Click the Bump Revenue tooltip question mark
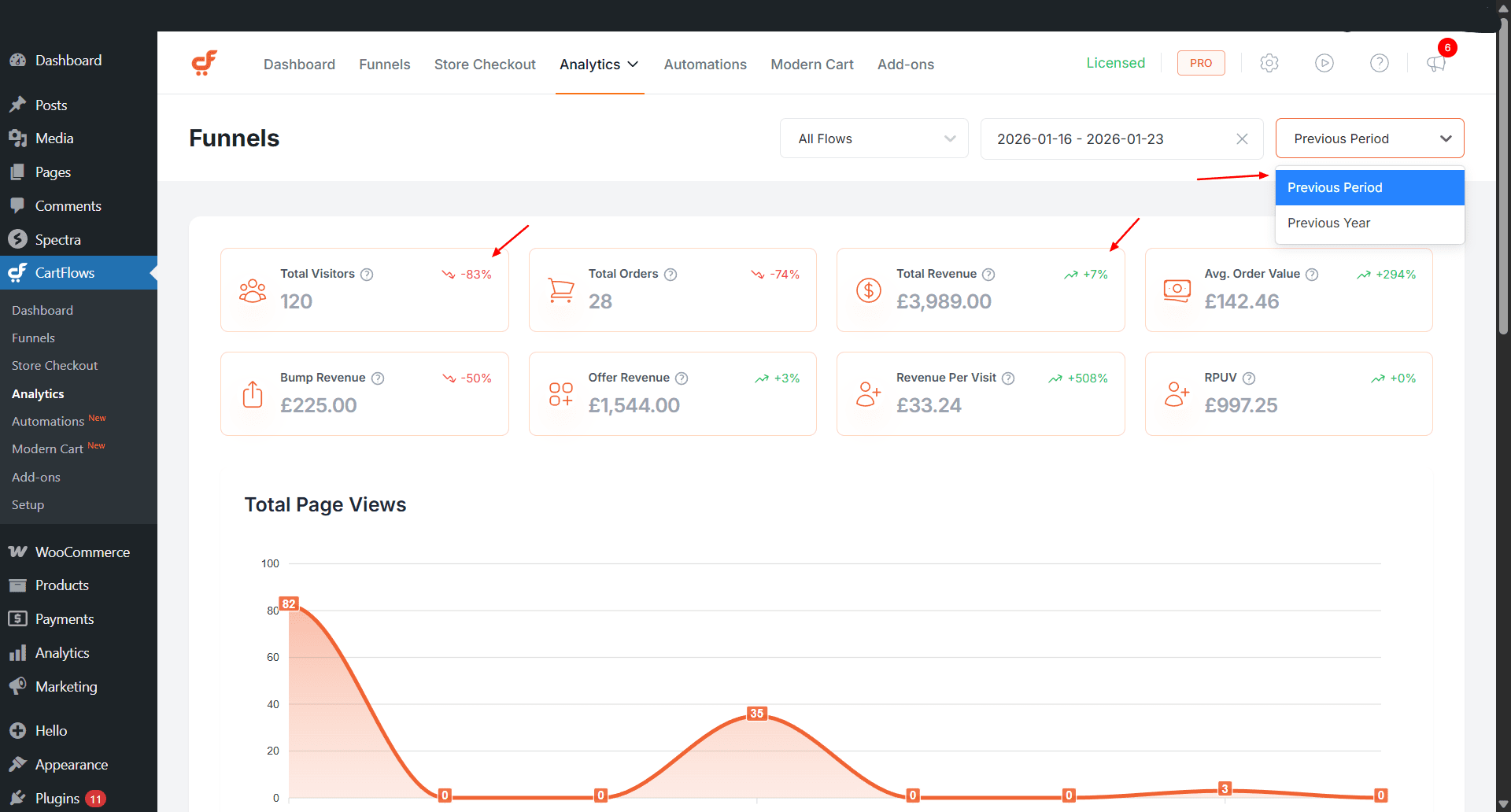The height and width of the screenshot is (812, 1511). click(x=379, y=378)
